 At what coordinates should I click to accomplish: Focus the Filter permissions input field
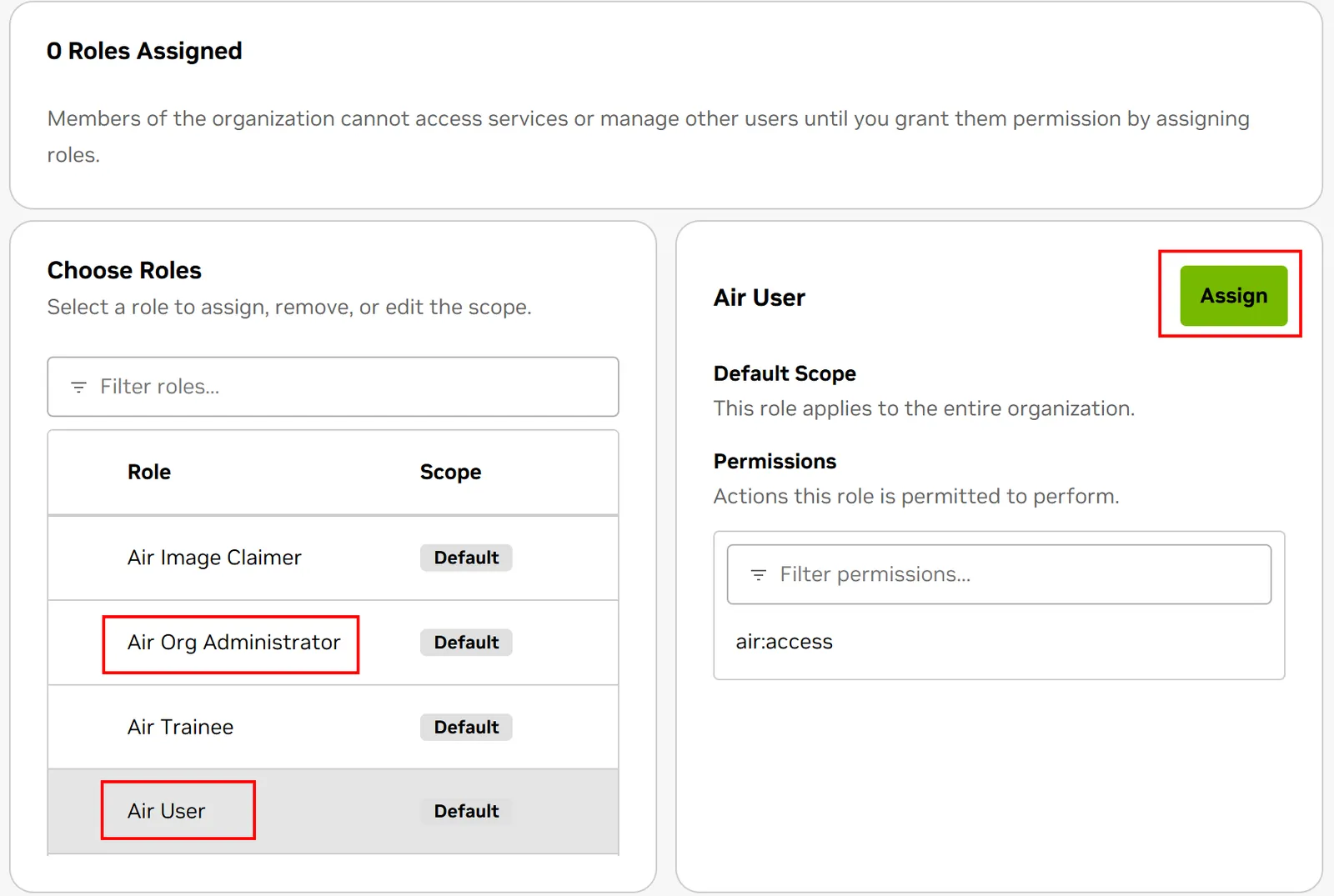(999, 574)
